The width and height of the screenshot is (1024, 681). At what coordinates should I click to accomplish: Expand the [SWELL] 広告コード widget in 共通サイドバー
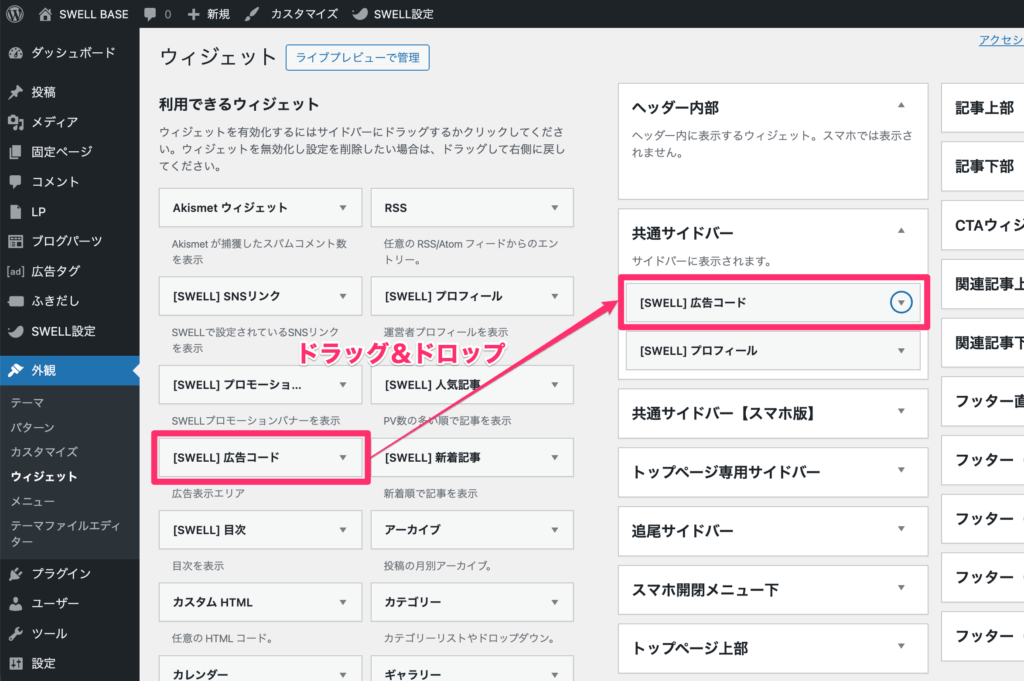tap(901, 303)
